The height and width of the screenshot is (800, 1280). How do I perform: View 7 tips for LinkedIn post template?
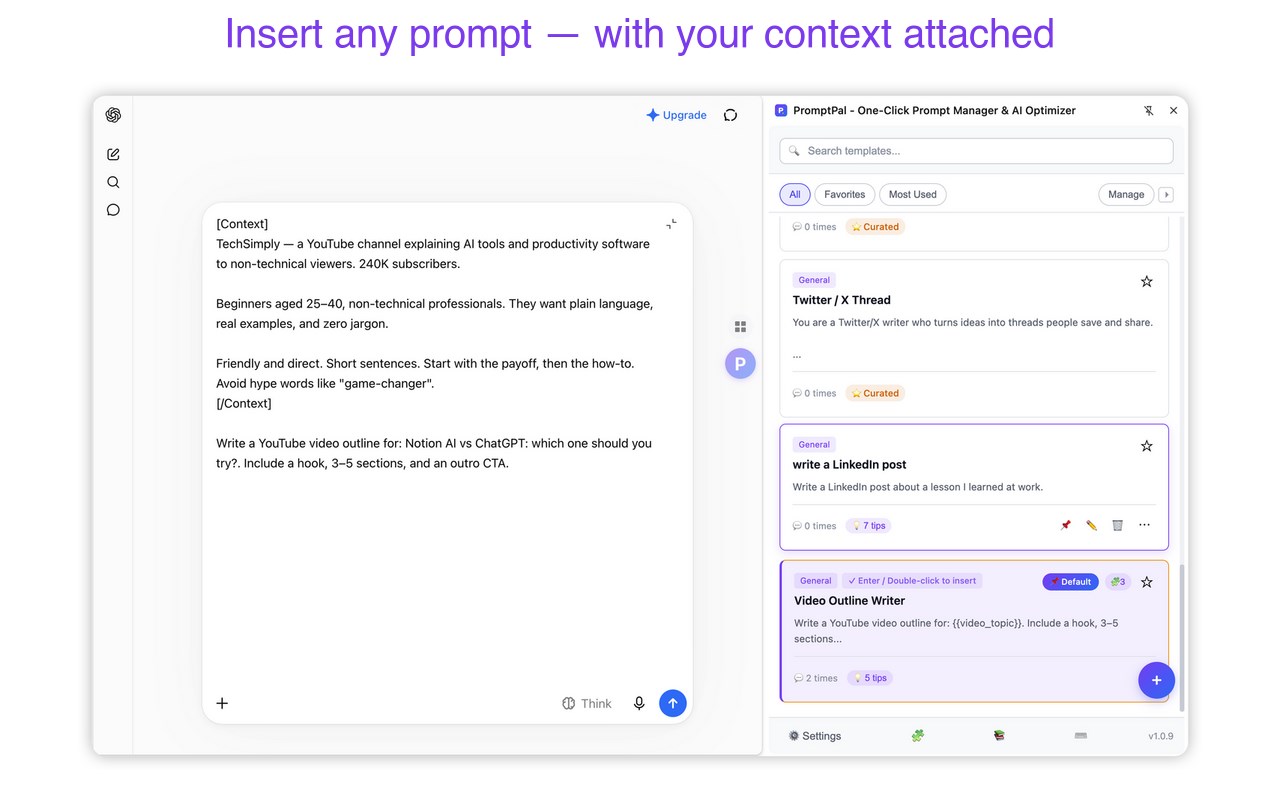pos(868,526)
